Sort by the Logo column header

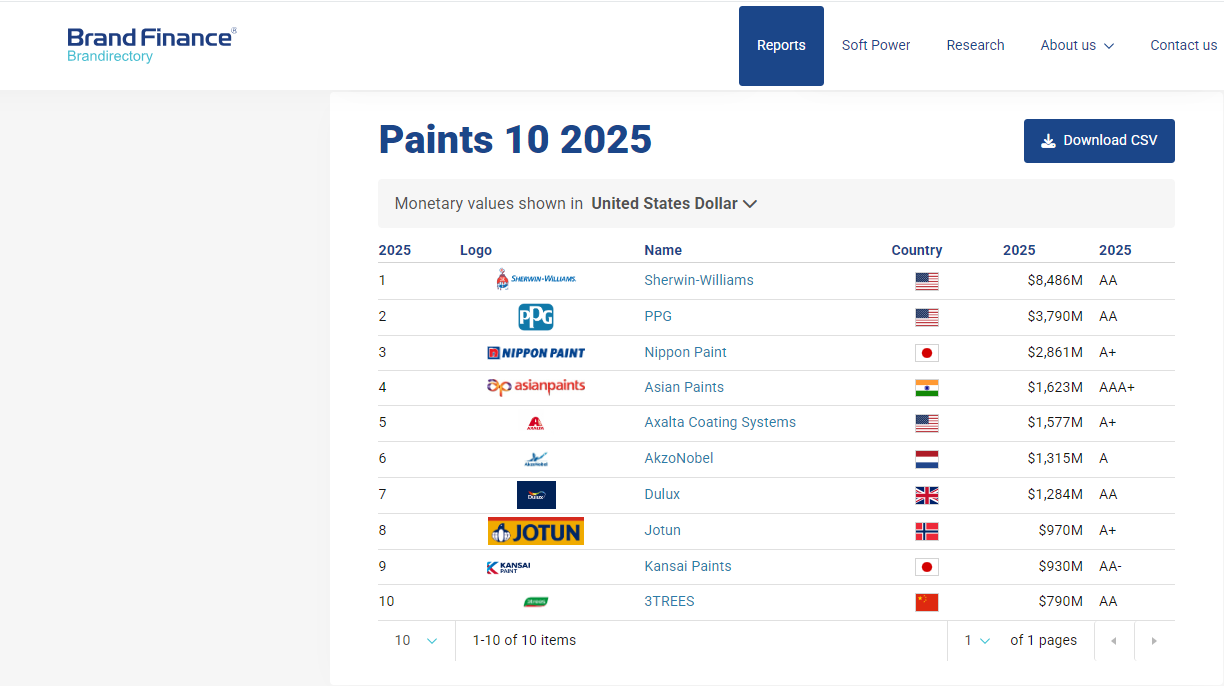476,250
